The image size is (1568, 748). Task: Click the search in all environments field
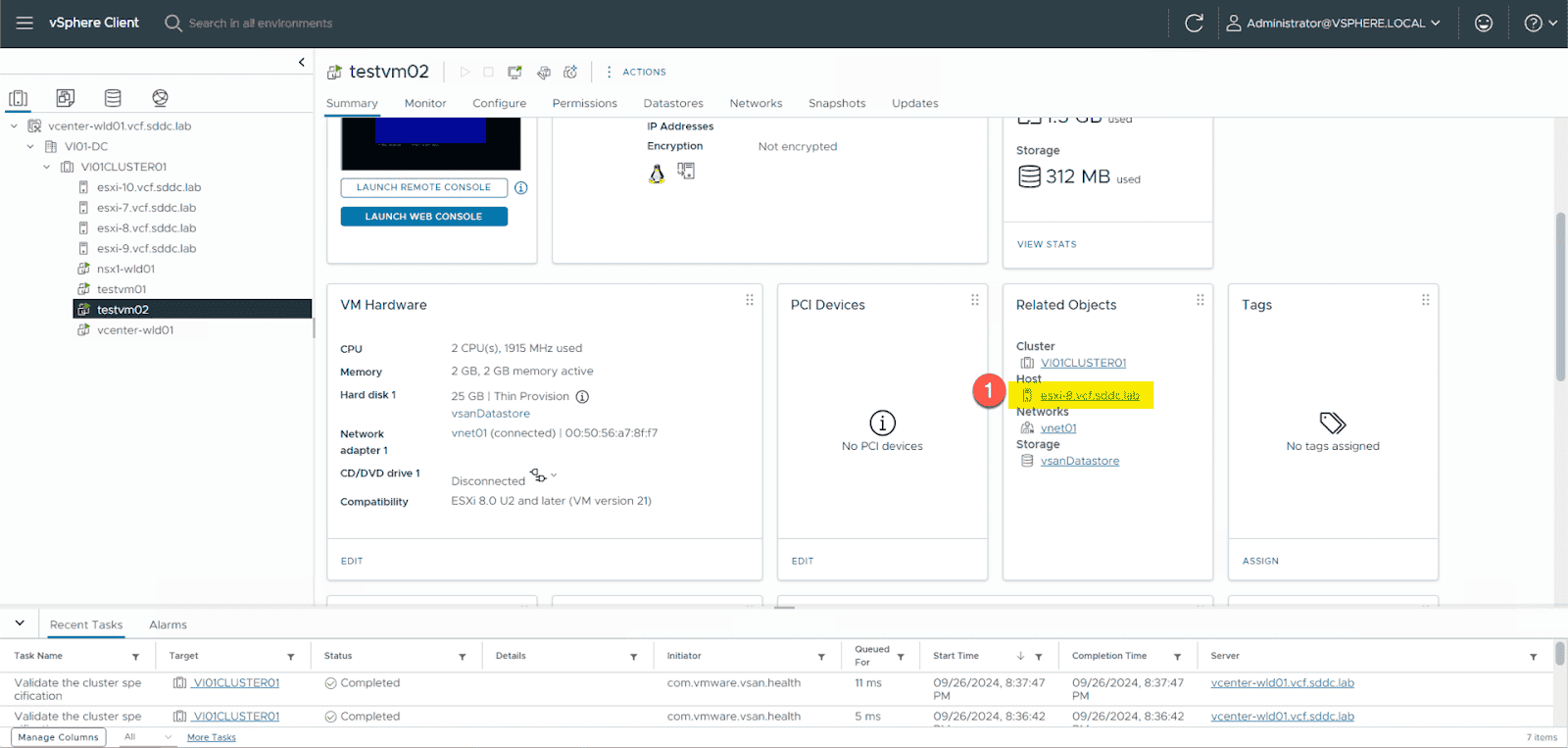click(260, 23)
